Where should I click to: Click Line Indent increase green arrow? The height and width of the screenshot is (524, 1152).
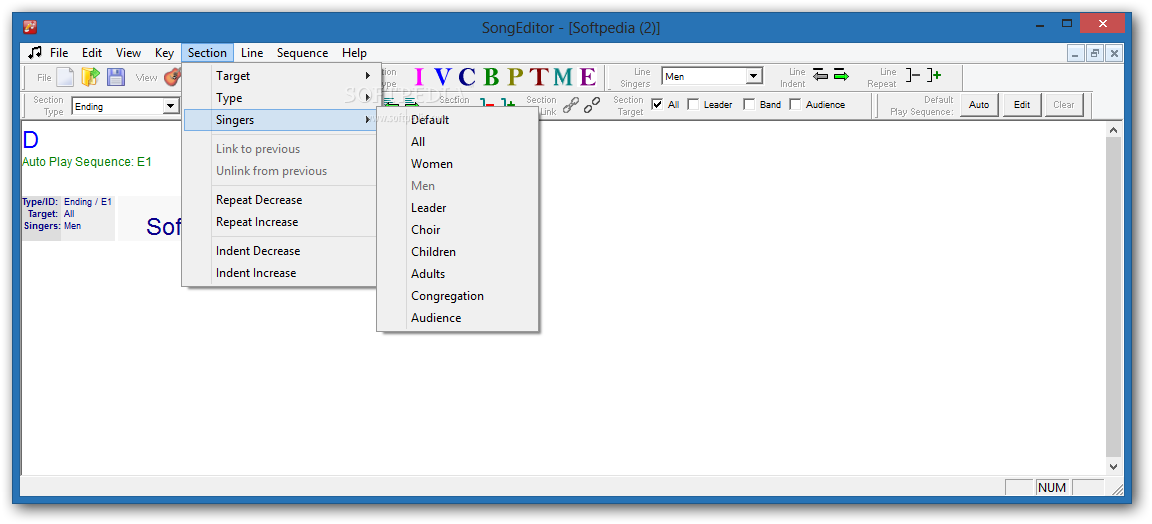tap(841, 75)
